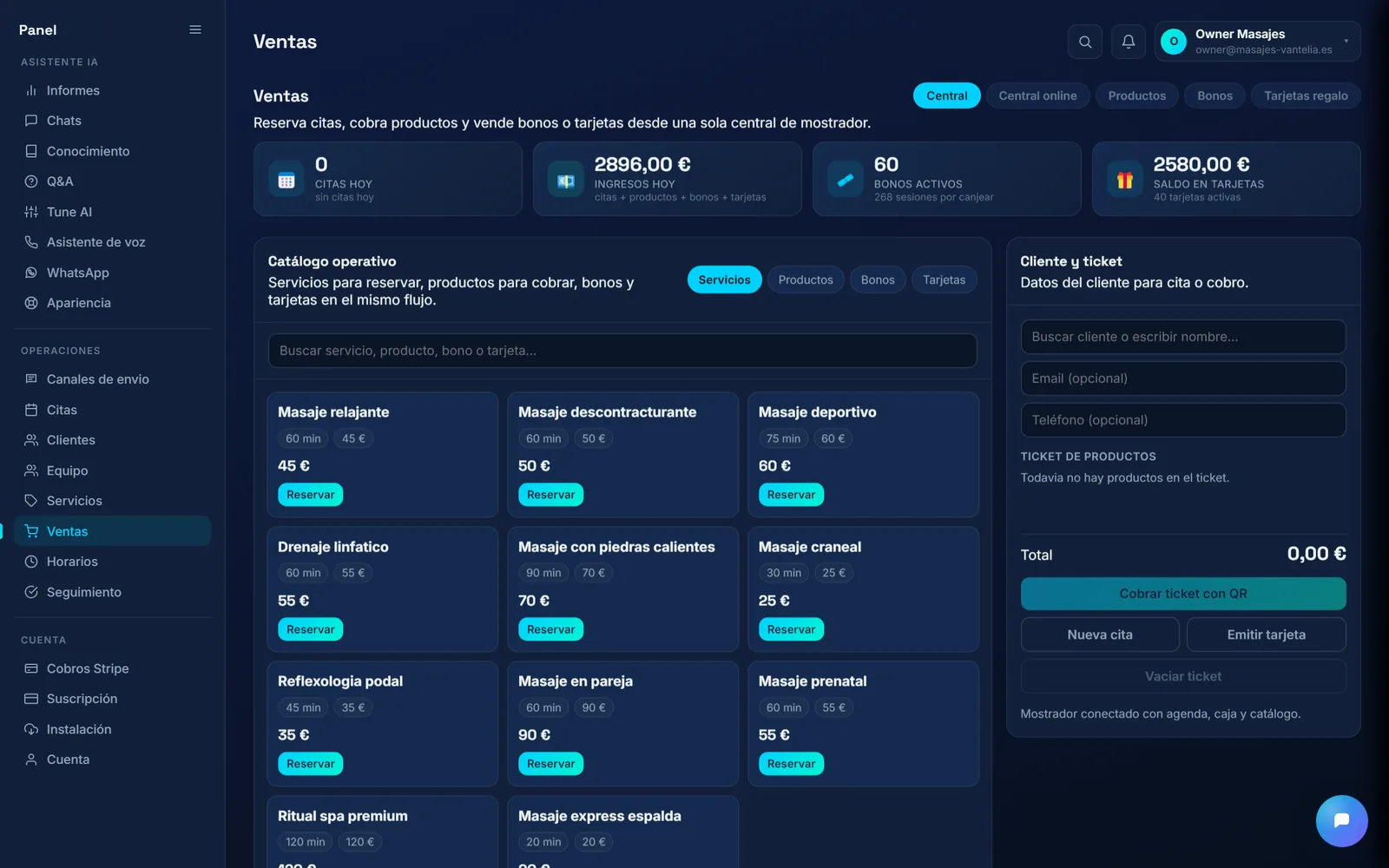1389x868 pixels.
Task: Focus the Teléfono (opcional) field
Action: click(1183, 420)
